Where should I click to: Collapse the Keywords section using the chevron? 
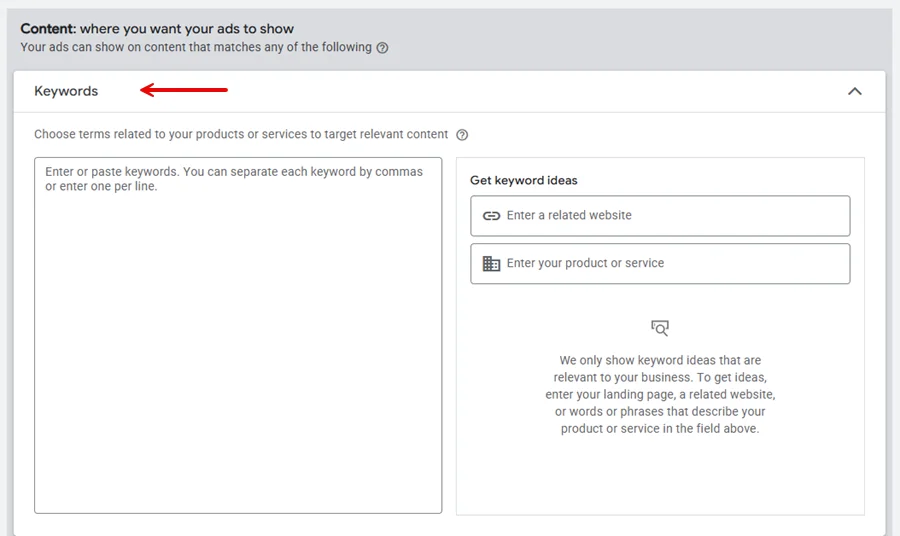tap(854, 91)
